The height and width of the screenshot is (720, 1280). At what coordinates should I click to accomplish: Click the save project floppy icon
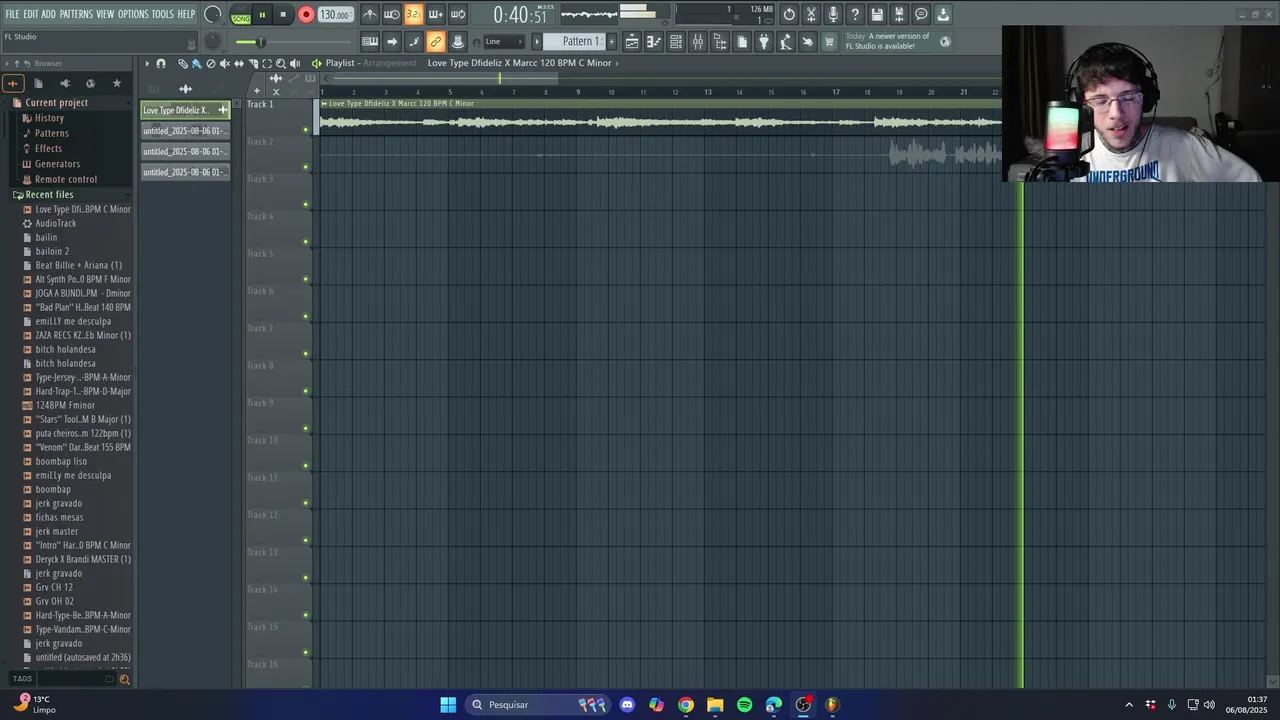click(877, 14)
